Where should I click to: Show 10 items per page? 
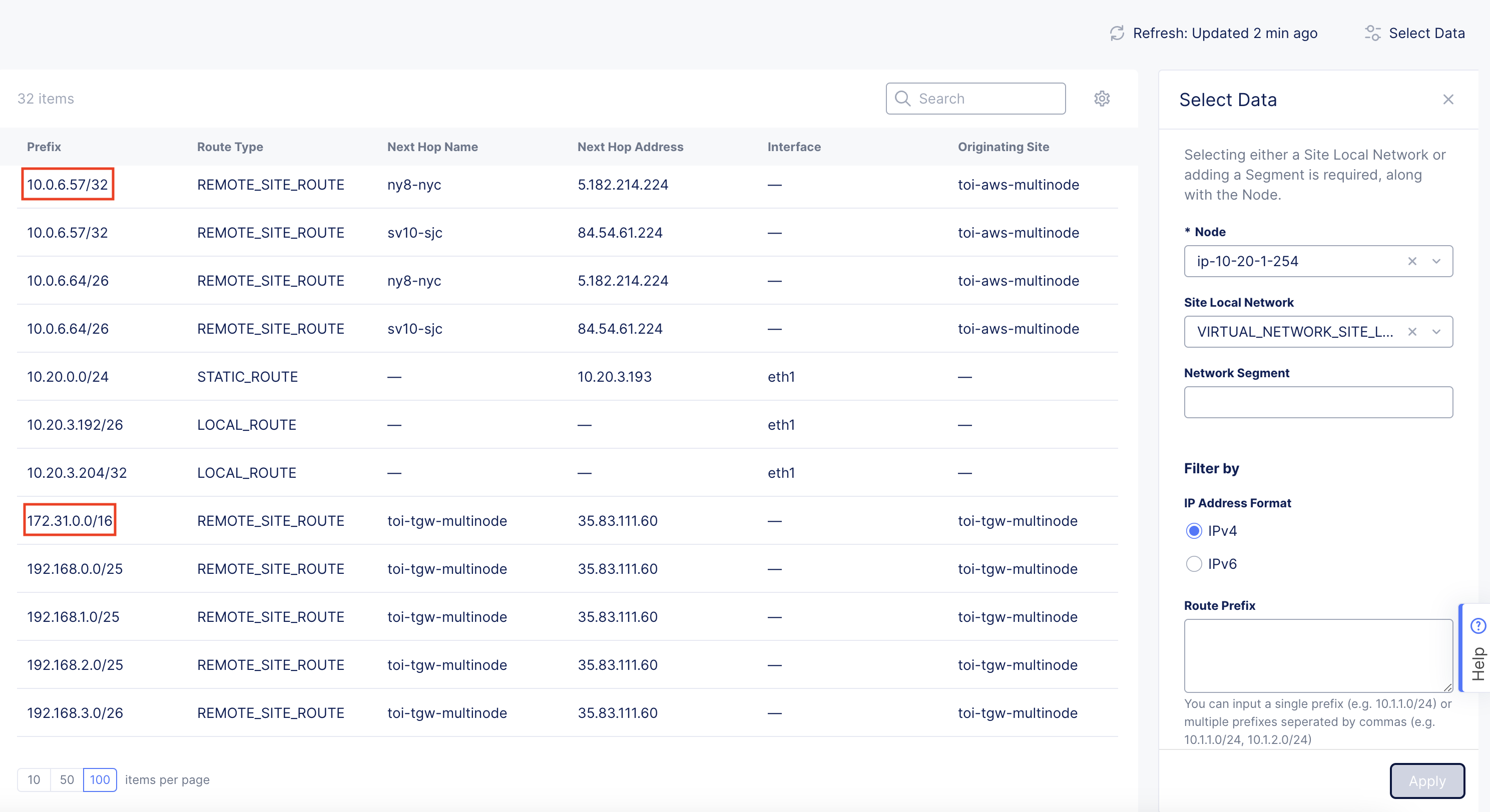[34, 779]
